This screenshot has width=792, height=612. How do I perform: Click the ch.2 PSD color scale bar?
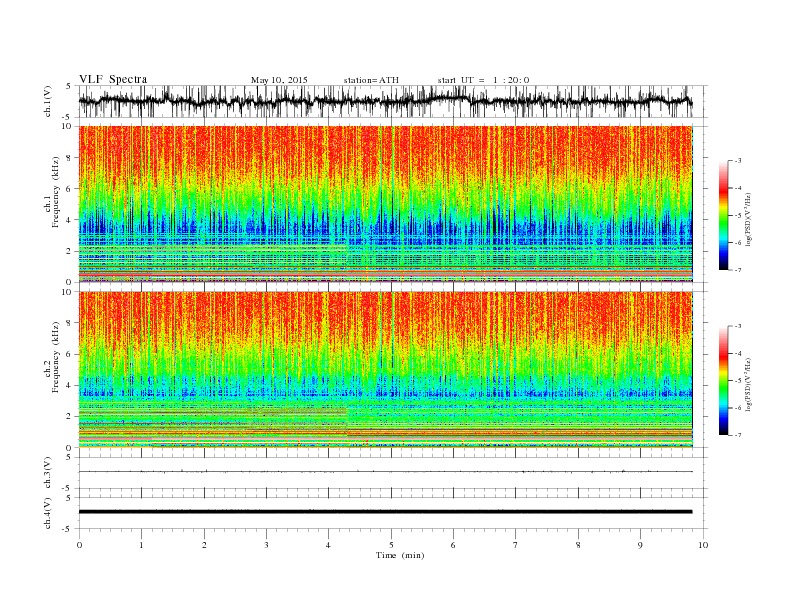723,380
